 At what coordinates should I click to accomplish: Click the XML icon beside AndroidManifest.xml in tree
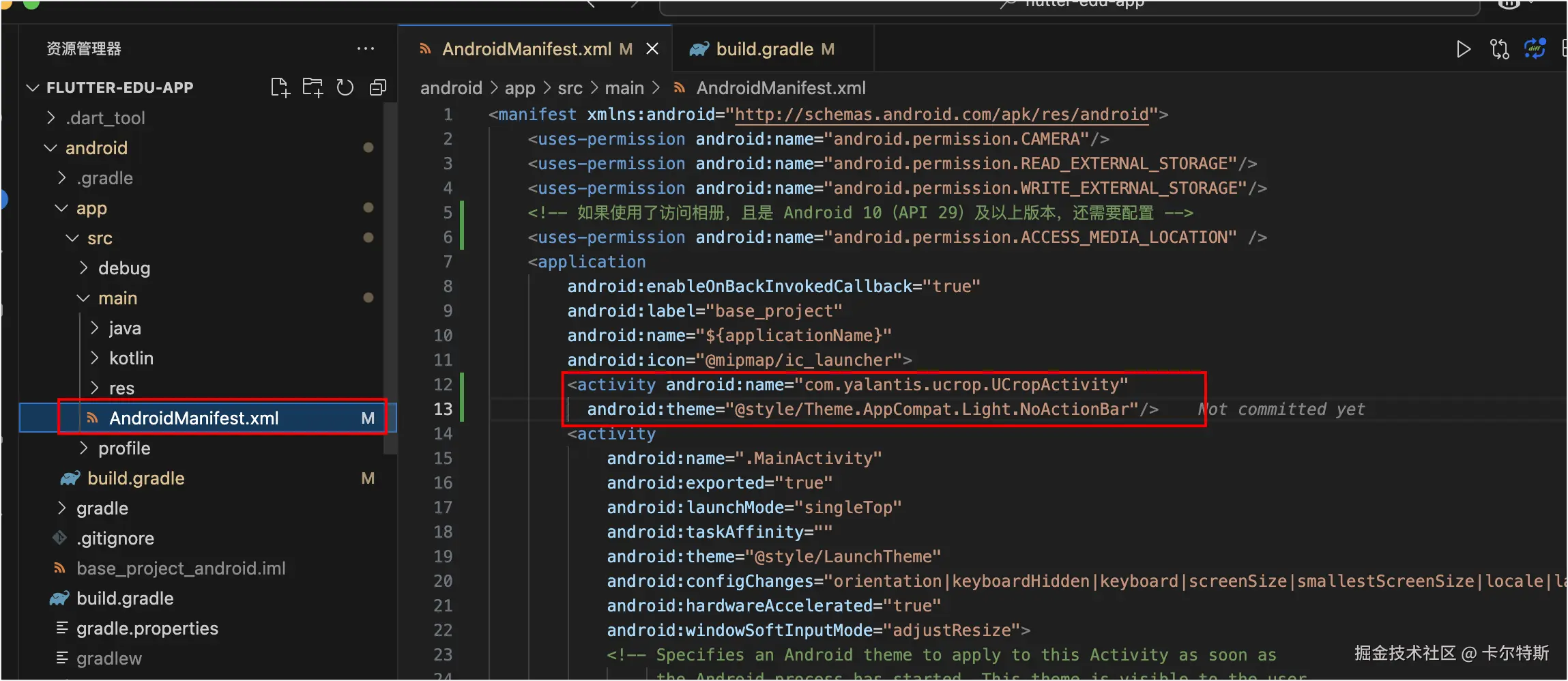tap(92, 418)
